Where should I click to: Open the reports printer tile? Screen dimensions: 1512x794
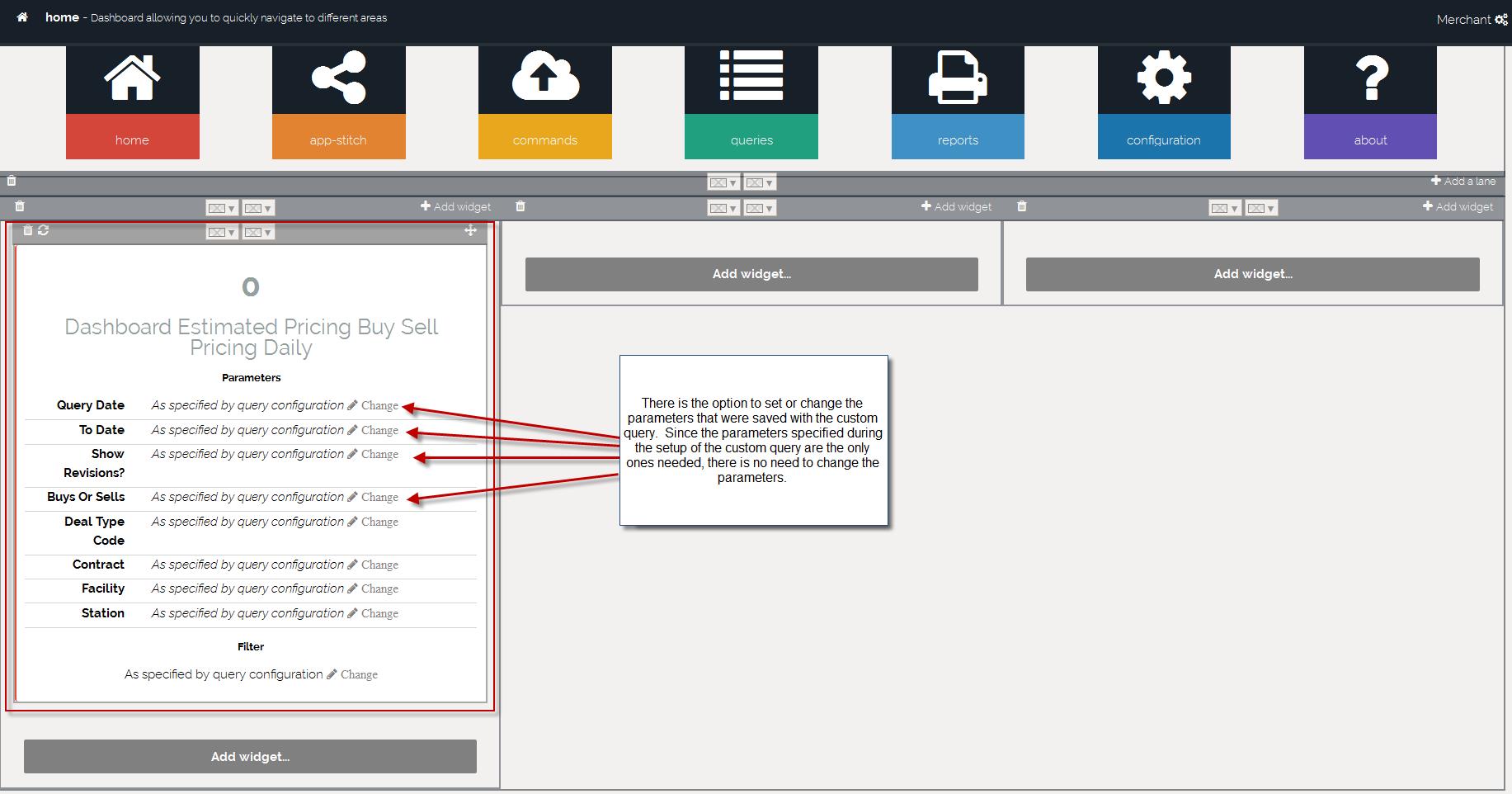pyautogui.click(x=957, y=102)
